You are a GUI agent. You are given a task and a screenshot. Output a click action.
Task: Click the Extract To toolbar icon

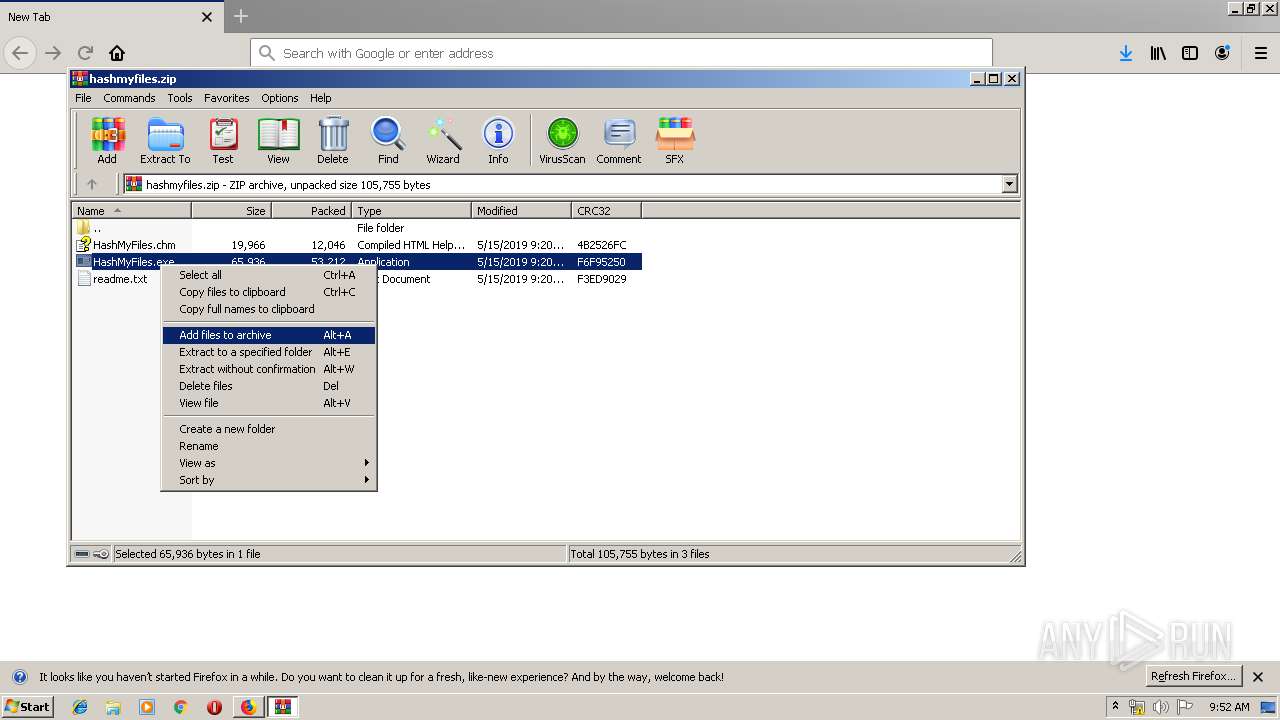165,140
